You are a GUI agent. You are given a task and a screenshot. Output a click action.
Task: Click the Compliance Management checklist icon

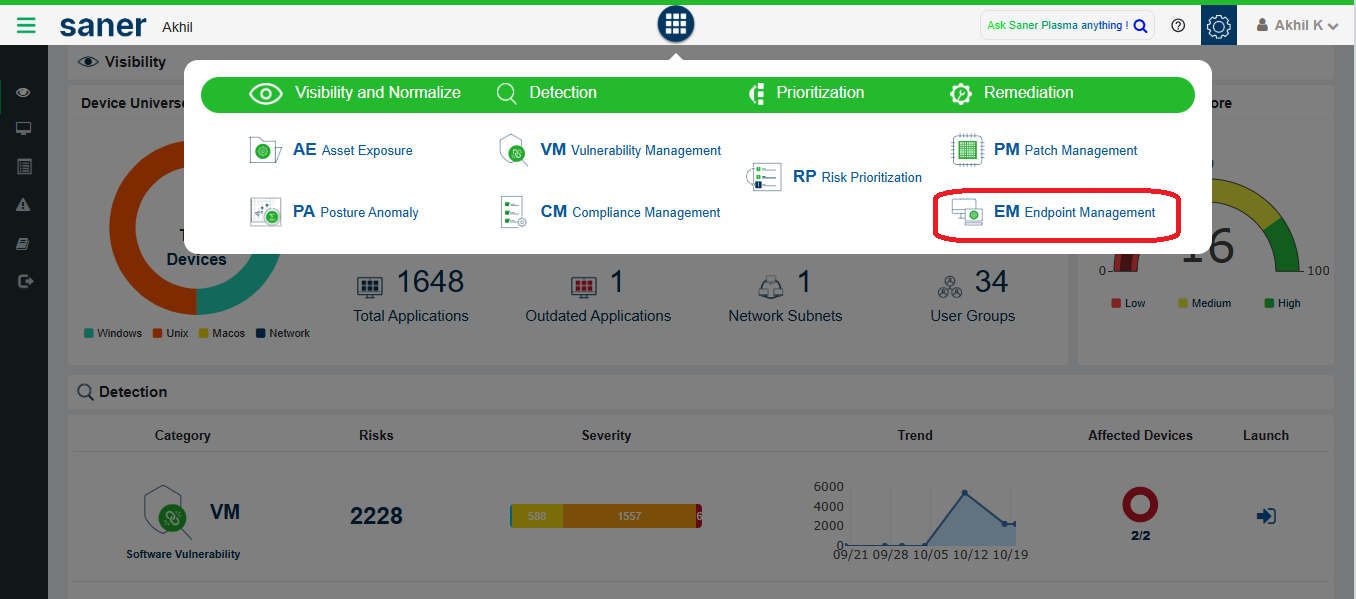click(x=513, y=212)
